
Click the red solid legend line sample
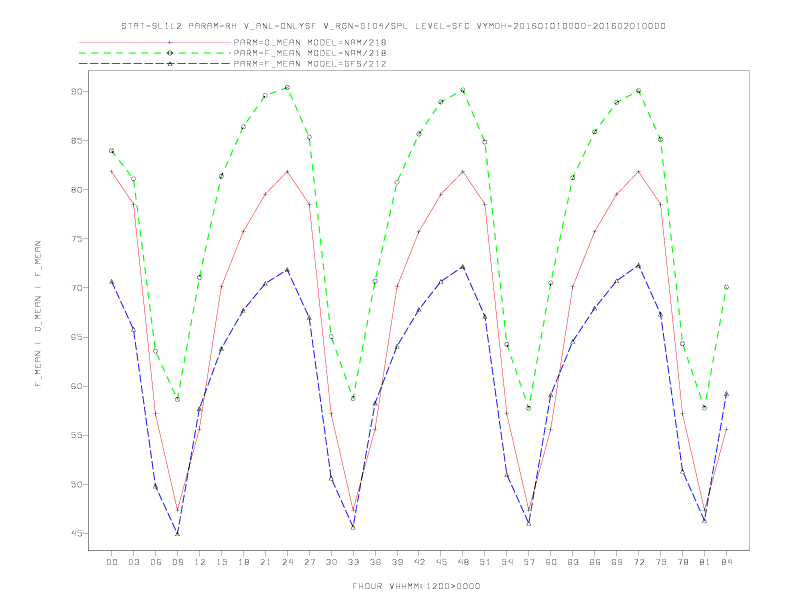click(155, 42)
